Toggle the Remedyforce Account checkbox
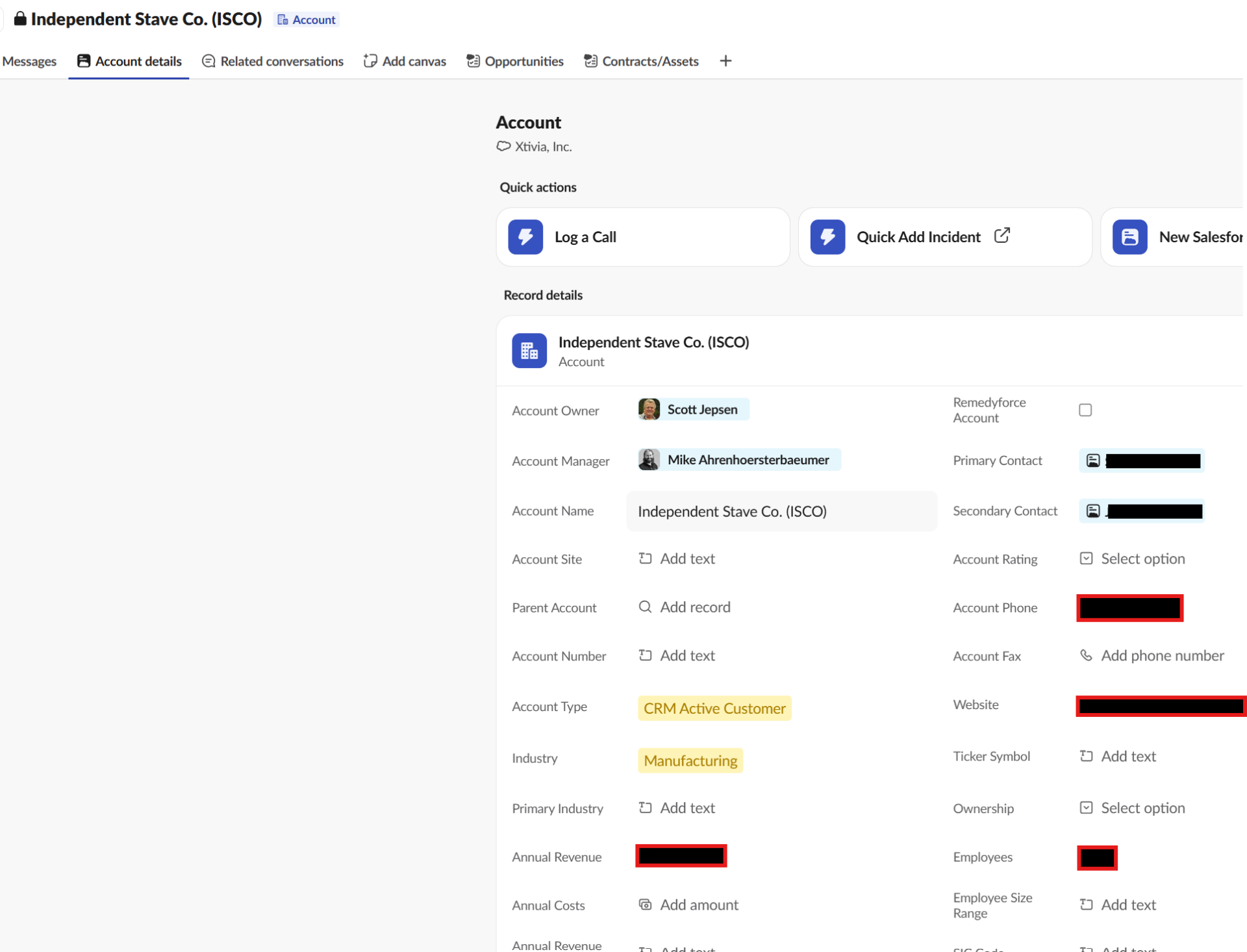This screenshot has width=1247, height=952. pos(1085,410)
